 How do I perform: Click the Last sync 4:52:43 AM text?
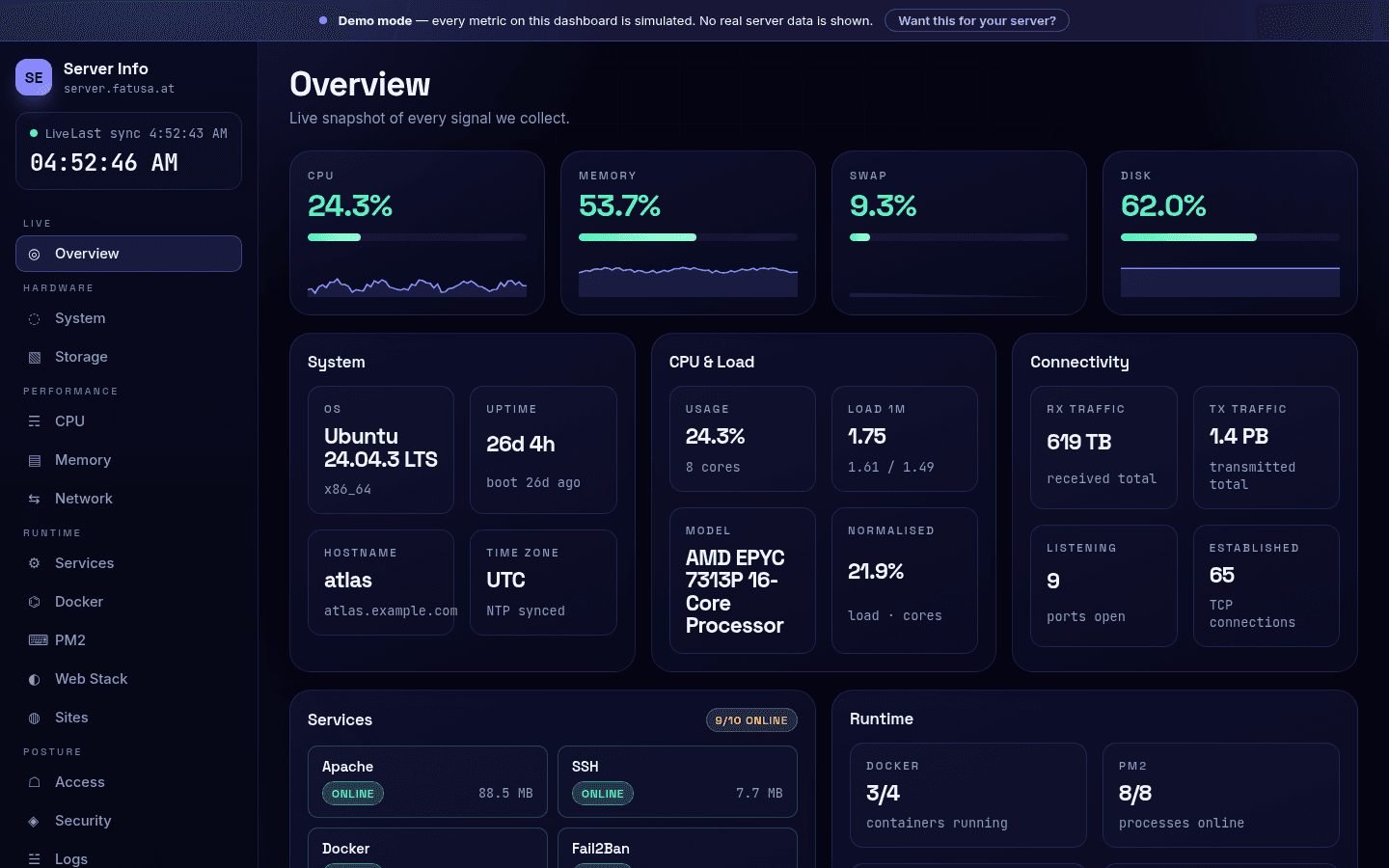coord(150,134)
